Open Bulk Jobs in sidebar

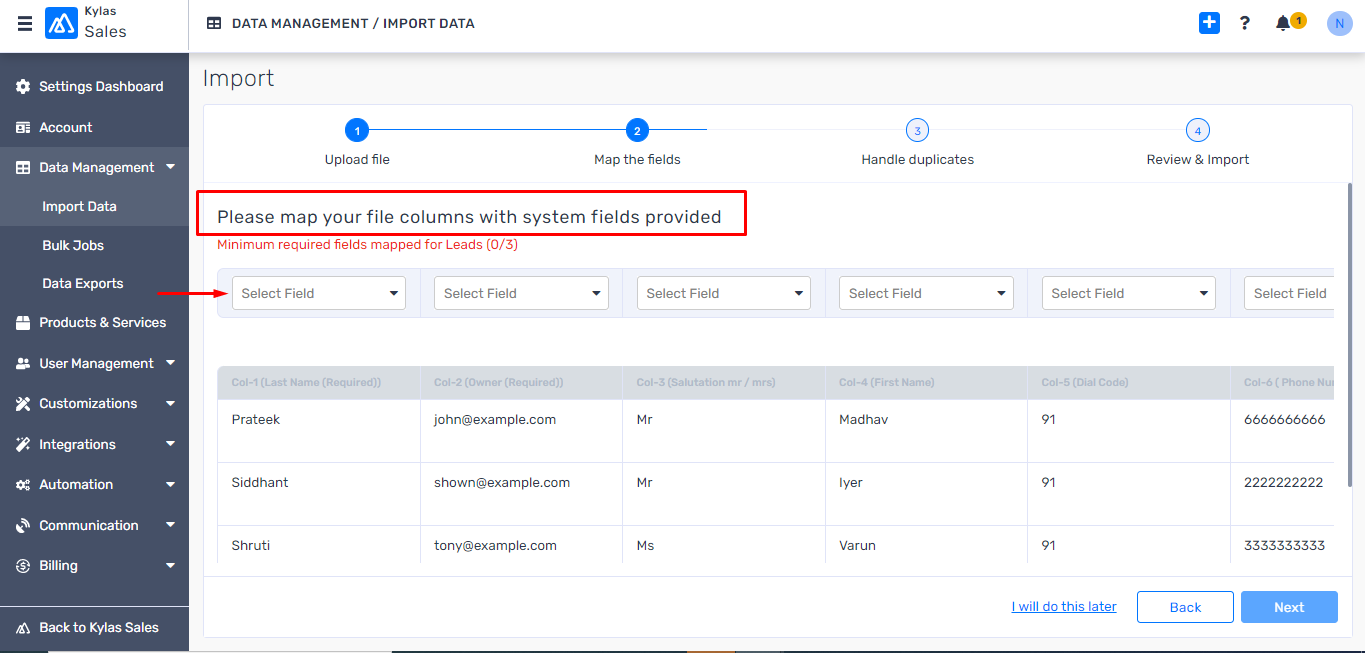[x=73, y=246]
